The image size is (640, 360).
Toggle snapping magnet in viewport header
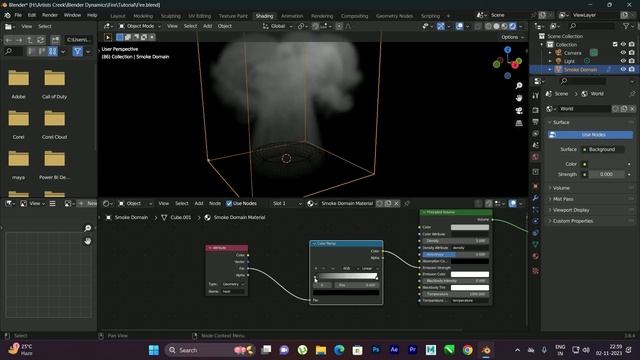[316, 26]
